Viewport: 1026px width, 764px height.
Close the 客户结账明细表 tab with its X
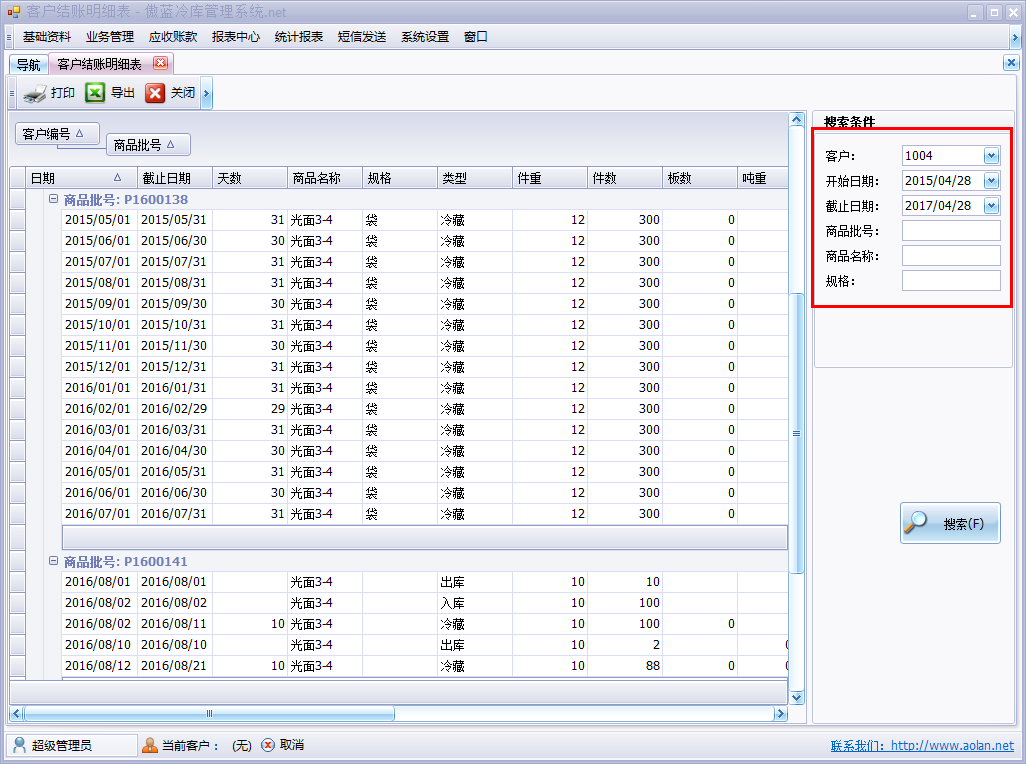(x=160, y=63)
